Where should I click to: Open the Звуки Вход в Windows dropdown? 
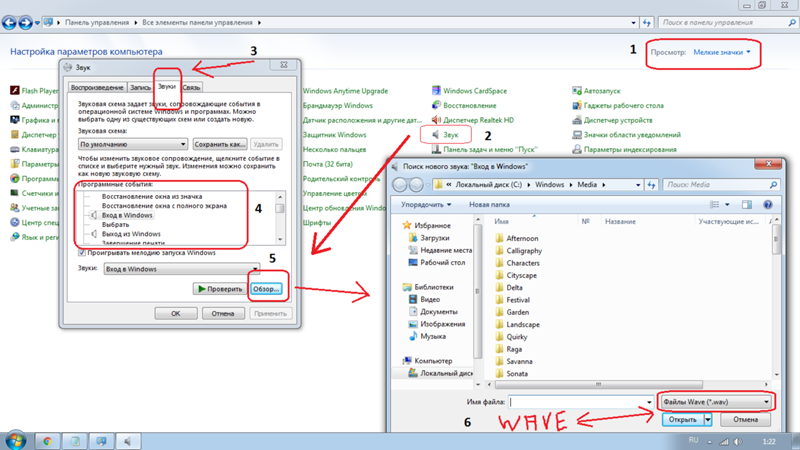tap(182, 269)
